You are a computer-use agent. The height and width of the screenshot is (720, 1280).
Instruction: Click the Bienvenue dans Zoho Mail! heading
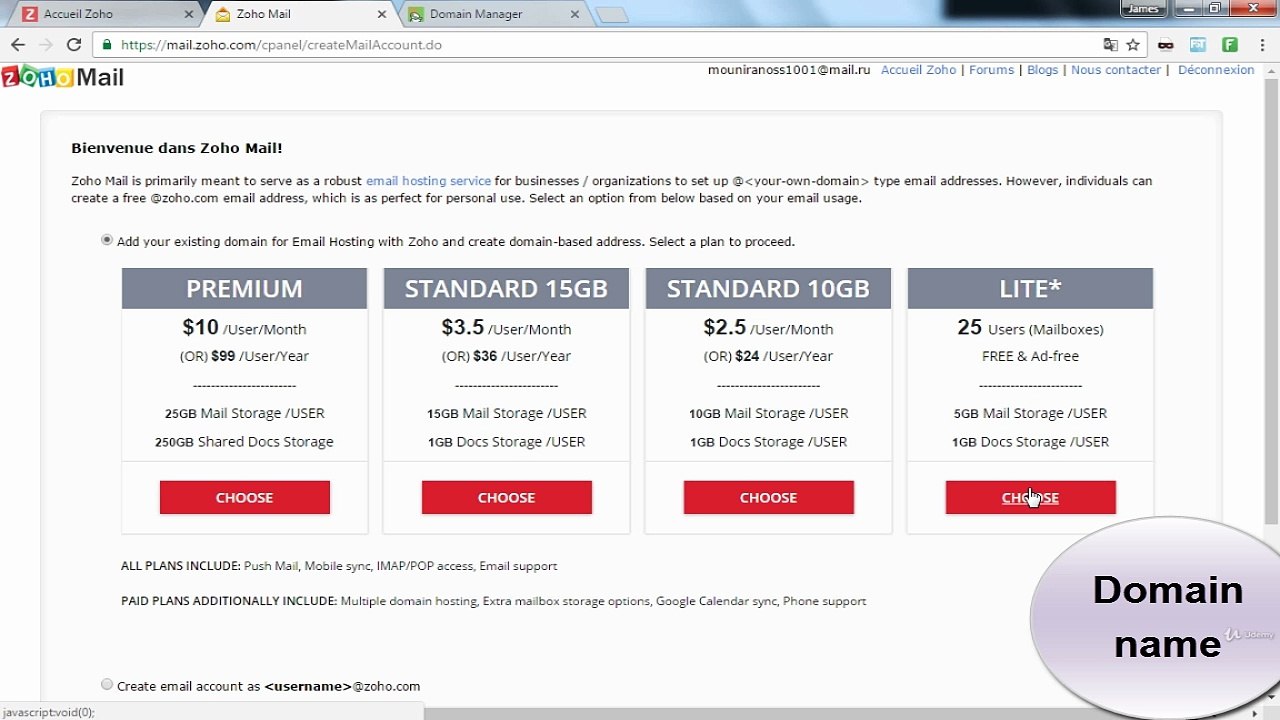[177, 148]
